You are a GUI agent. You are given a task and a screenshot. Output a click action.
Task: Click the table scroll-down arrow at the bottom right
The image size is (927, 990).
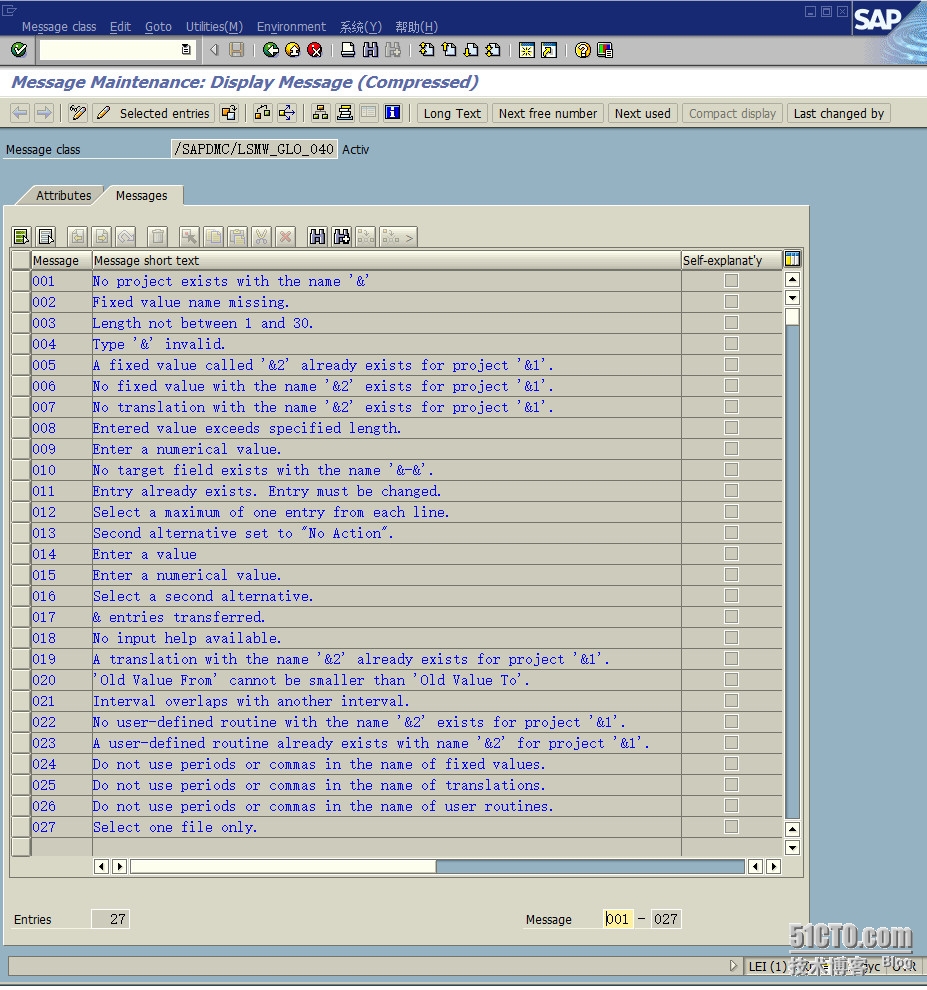click(x=792, y=847)
